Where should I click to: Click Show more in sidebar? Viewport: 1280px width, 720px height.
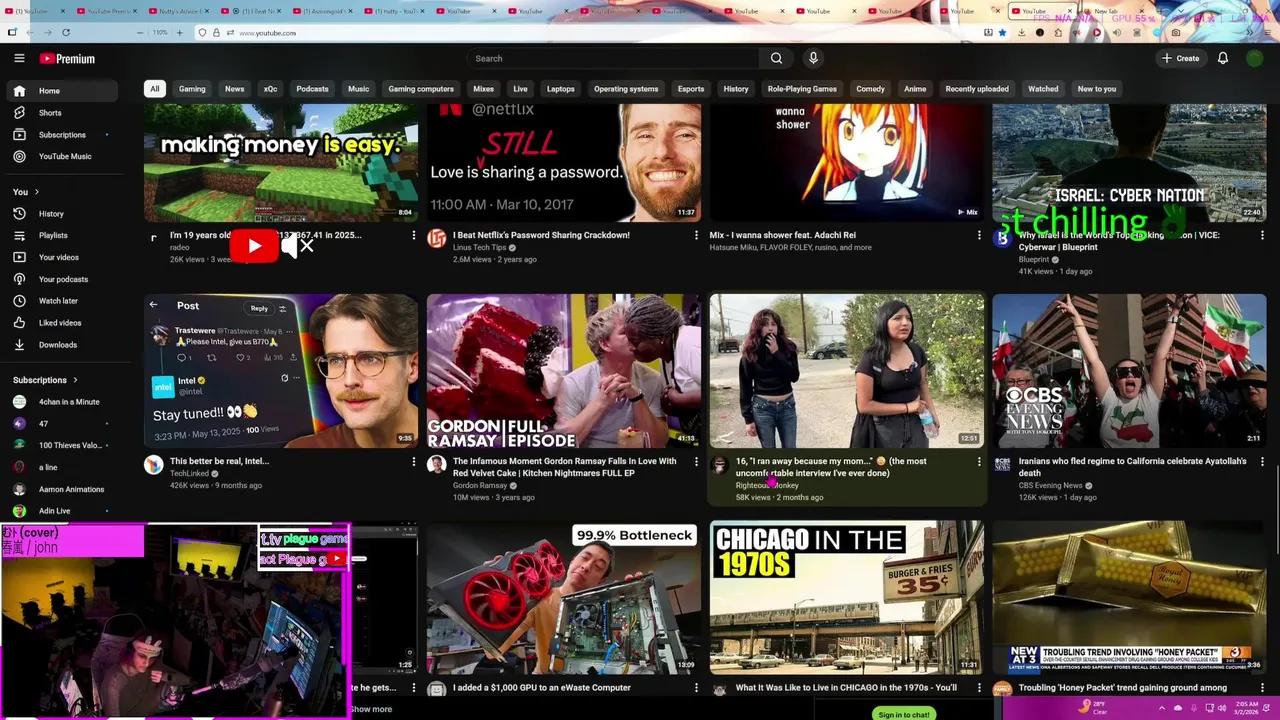pos(371,709)
